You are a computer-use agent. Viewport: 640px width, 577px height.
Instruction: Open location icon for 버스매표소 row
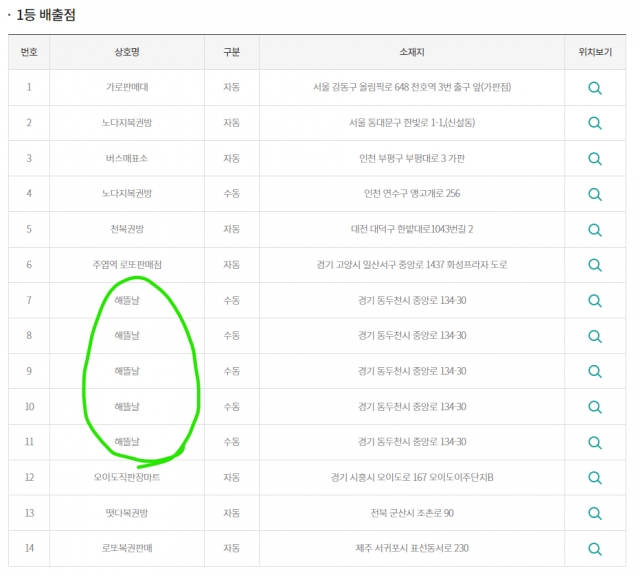[x=595, y=158]
